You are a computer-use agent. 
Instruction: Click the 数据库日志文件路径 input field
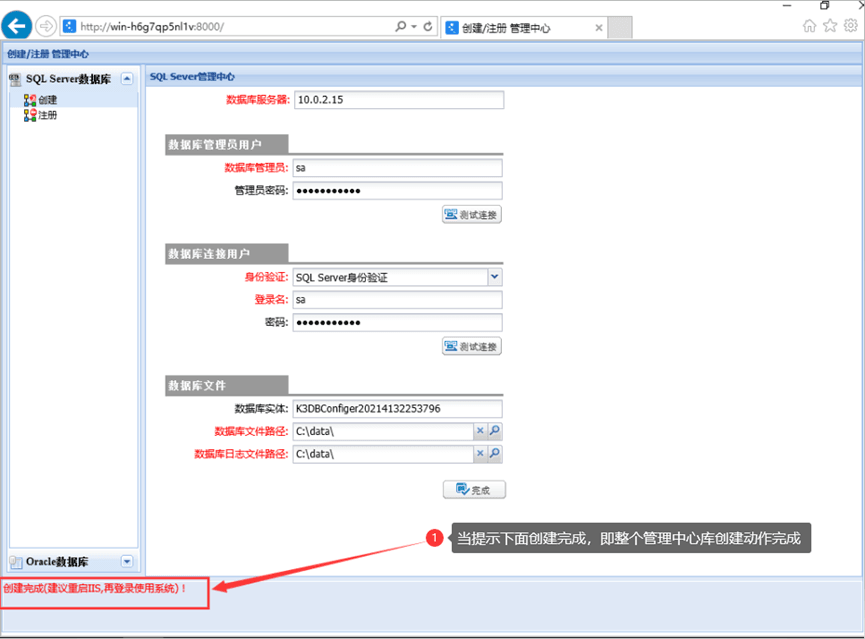(383, 454)
